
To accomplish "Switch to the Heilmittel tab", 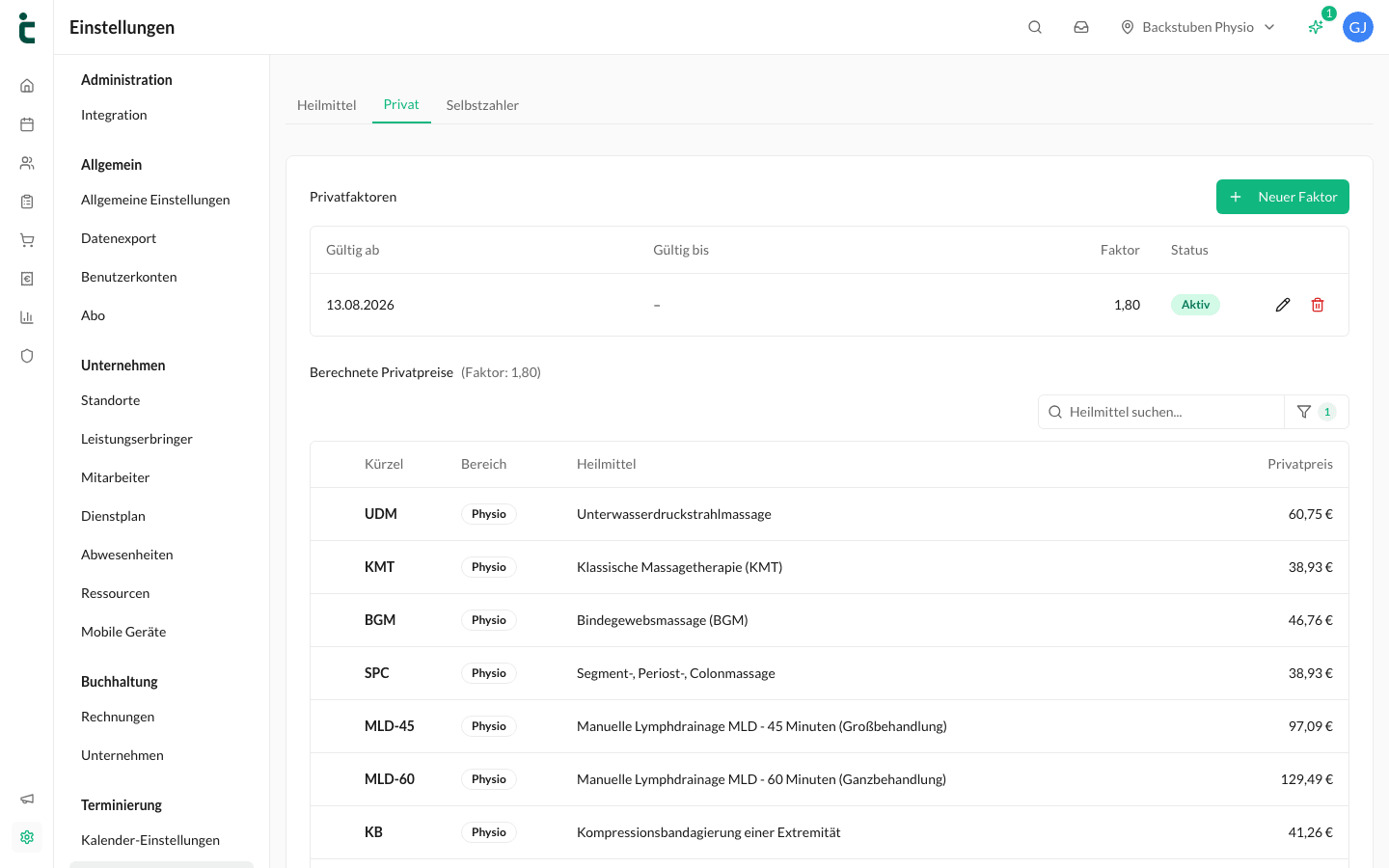I will 326,105.
